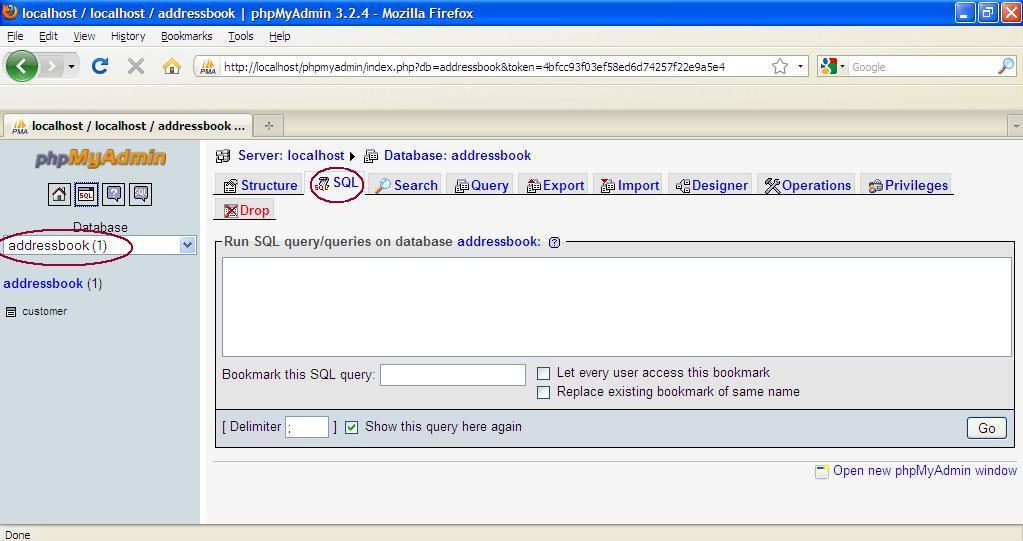Open the History menu

(x=128, y=37)
